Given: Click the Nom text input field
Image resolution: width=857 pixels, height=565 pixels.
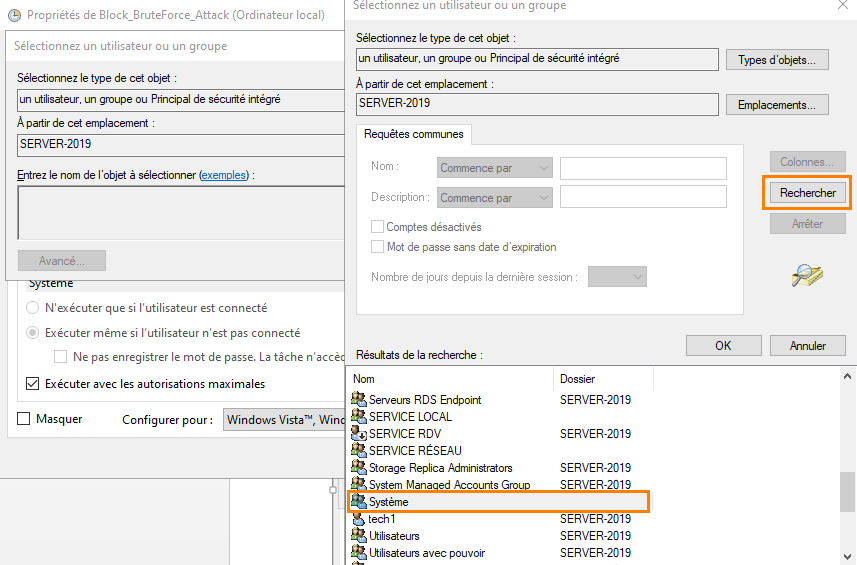Looking at the screenshot, I should point(643,168).
